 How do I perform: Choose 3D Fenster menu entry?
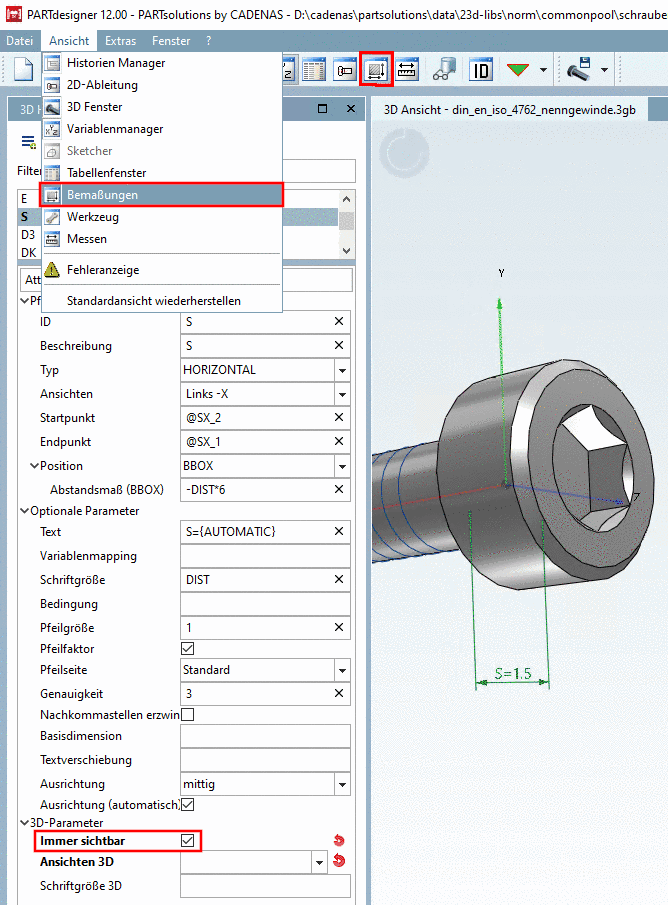point(162,107)
